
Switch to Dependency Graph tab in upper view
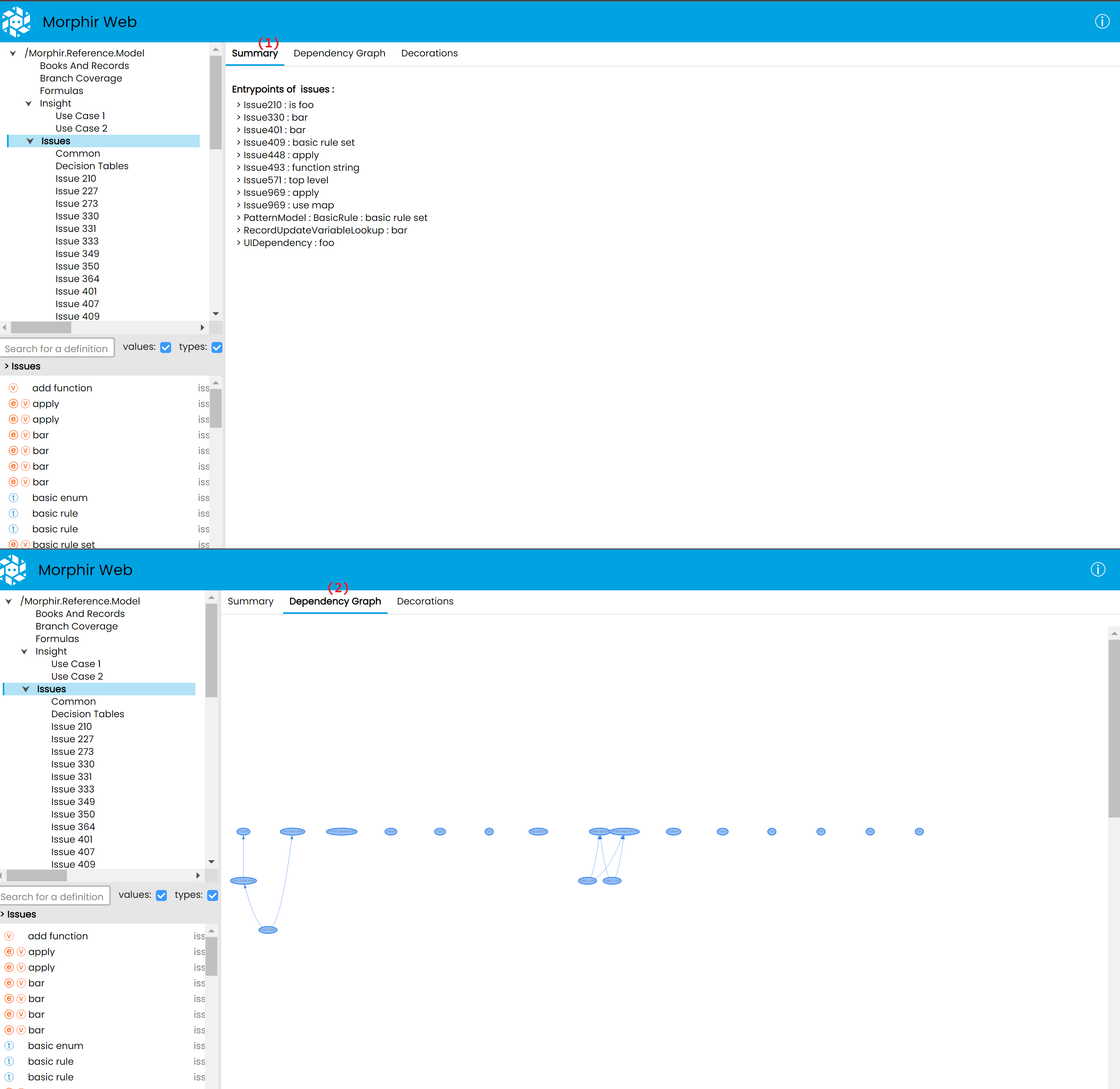[x=339, y=53]
